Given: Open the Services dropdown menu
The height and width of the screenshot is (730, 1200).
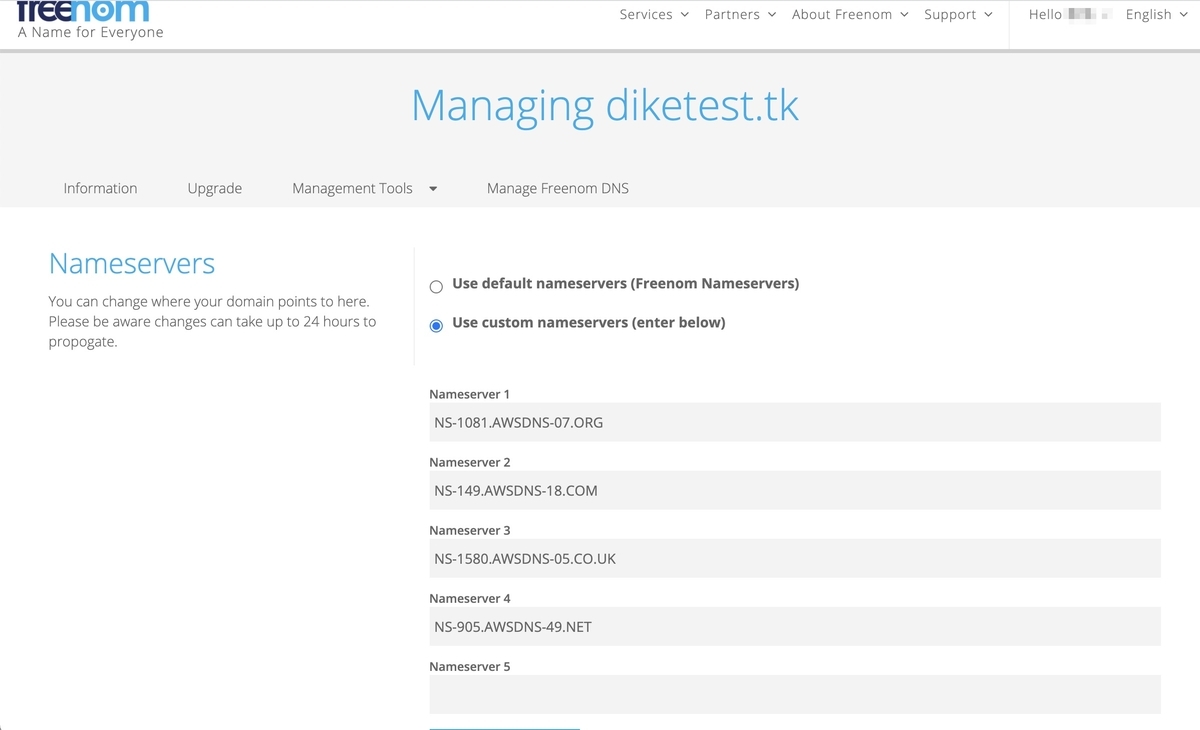Looking at the screenshot, I should (x=654, y=14).
